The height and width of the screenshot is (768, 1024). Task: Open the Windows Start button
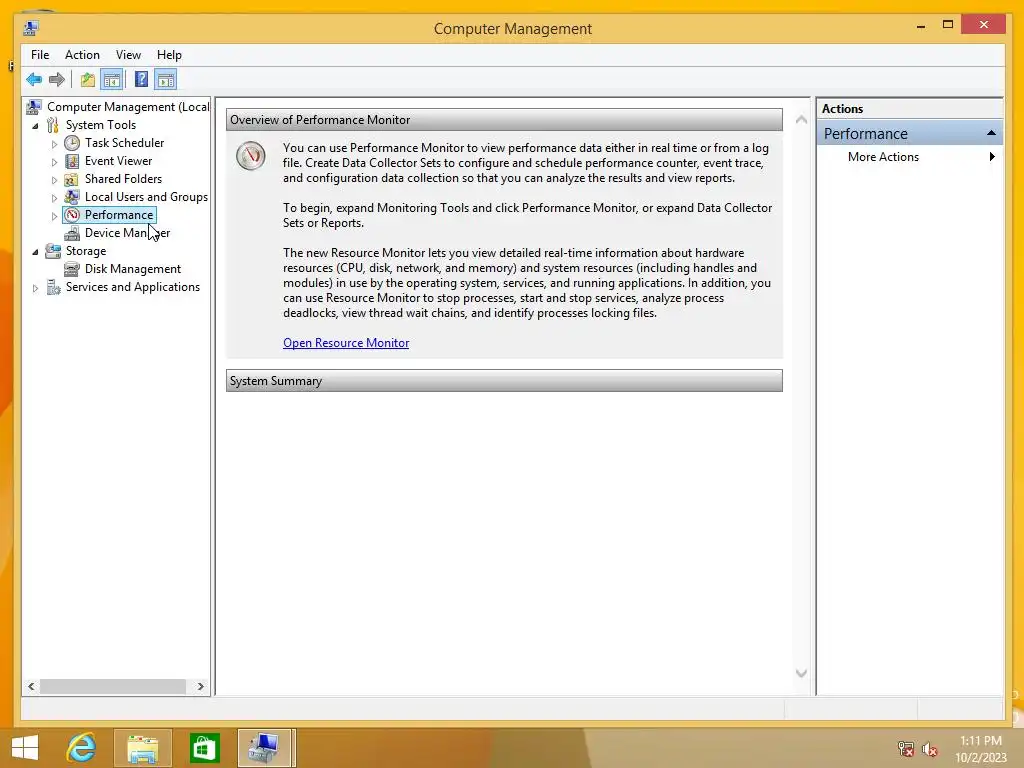click(25, 748)
